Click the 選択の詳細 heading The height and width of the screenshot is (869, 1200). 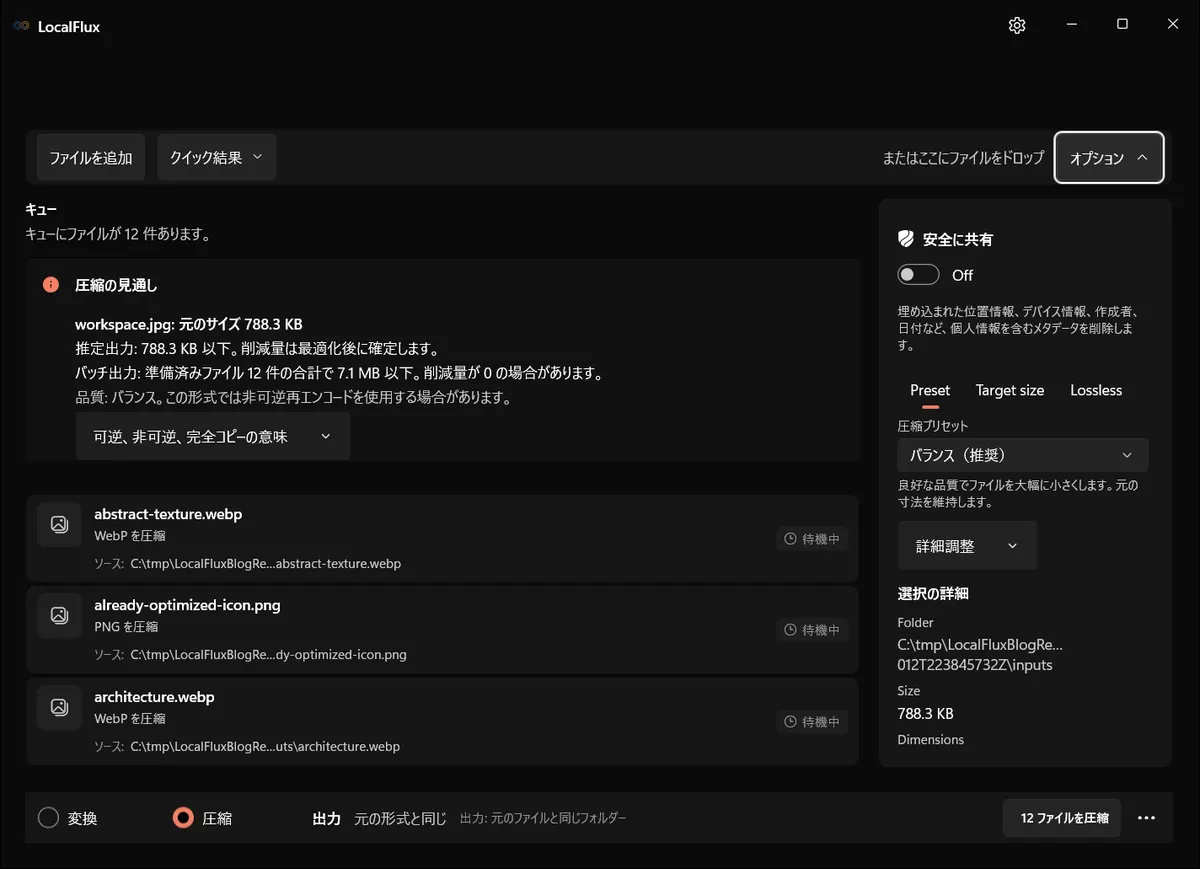click(933, 594)
